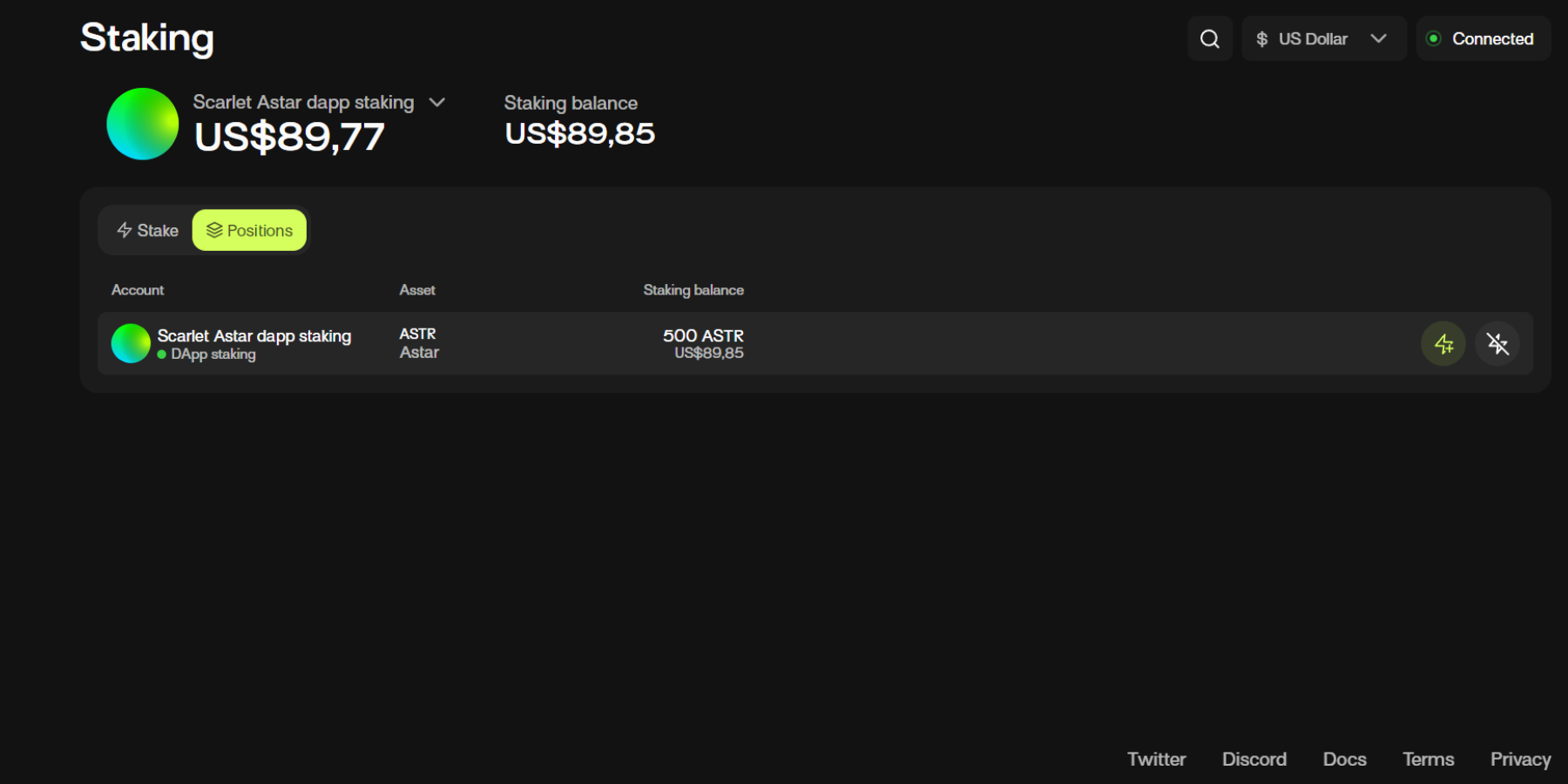Expand the Scarlet Astar dapp staking account chevron
Image resolution: width=1568 pixels, height=784 pixels.
pos(437,103)
